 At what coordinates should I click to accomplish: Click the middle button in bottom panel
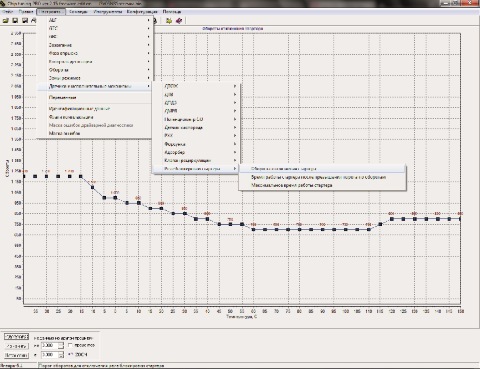(16, 346)
